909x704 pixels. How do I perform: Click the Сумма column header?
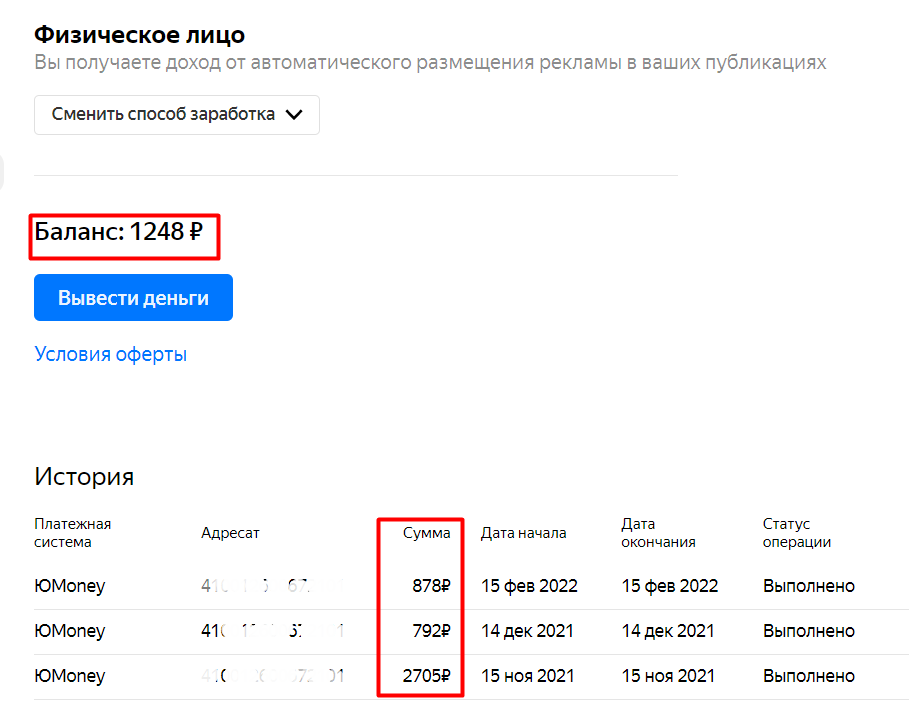pos(426,533)
